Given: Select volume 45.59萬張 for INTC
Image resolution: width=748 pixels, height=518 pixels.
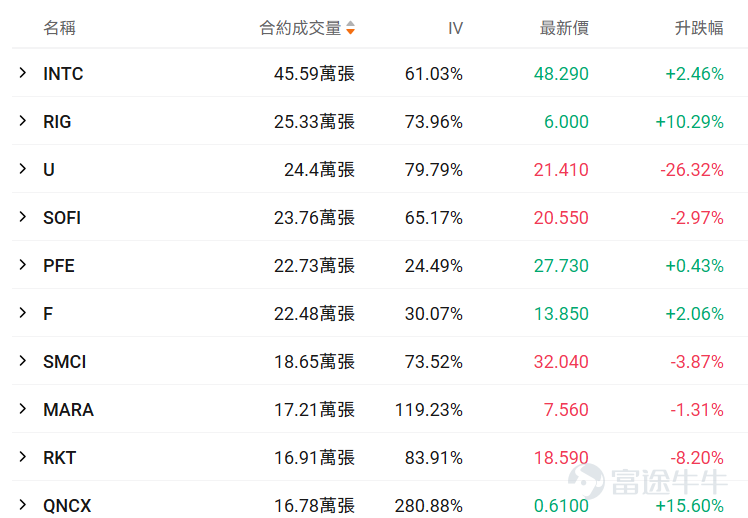Looking at the screenshot, I should pos(314,74).
